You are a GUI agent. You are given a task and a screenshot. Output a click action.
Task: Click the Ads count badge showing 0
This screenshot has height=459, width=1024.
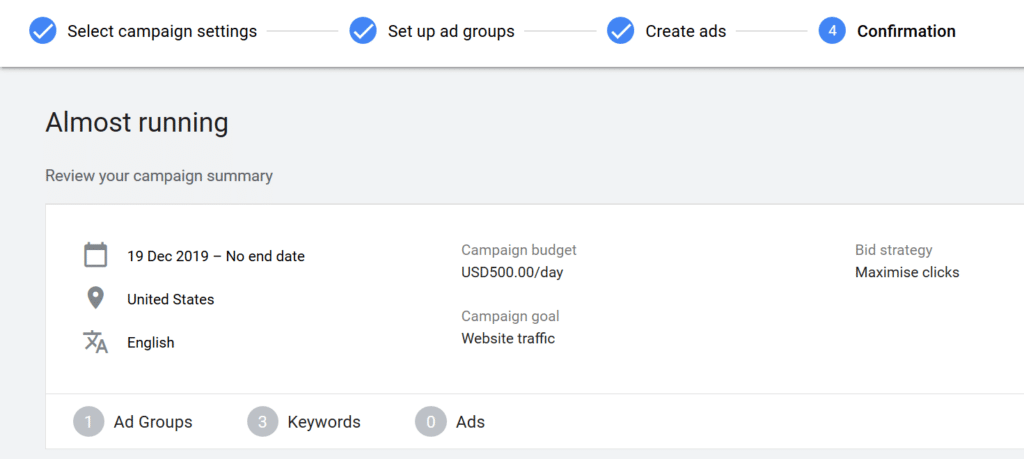pos(430,422)
